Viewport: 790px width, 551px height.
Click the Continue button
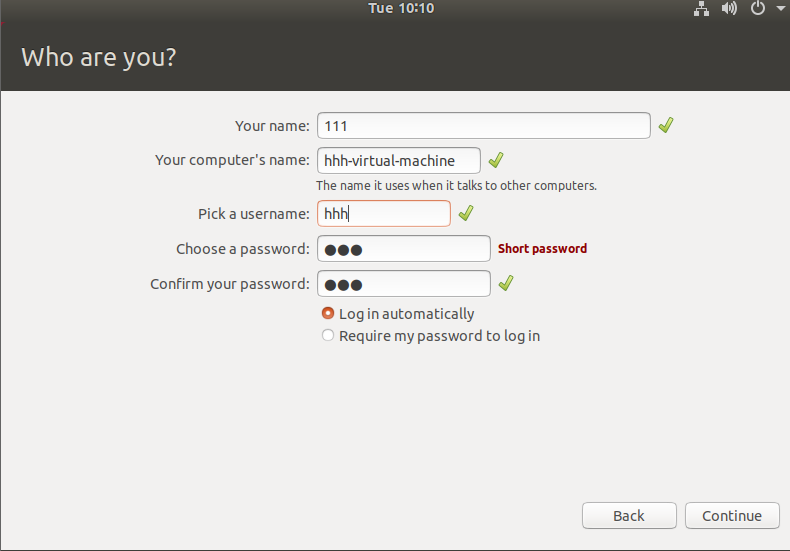click(x=732, y=515)
